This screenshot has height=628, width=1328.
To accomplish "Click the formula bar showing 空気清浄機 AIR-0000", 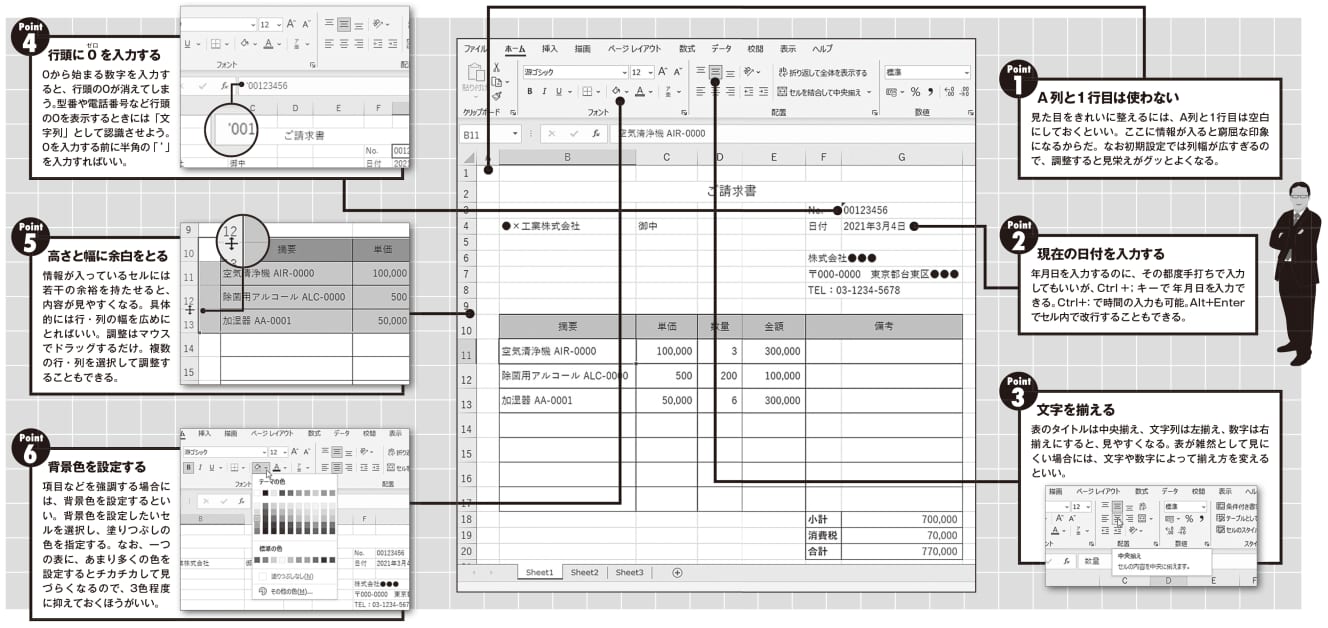I will pyautogui.click(x=793, y=133).
